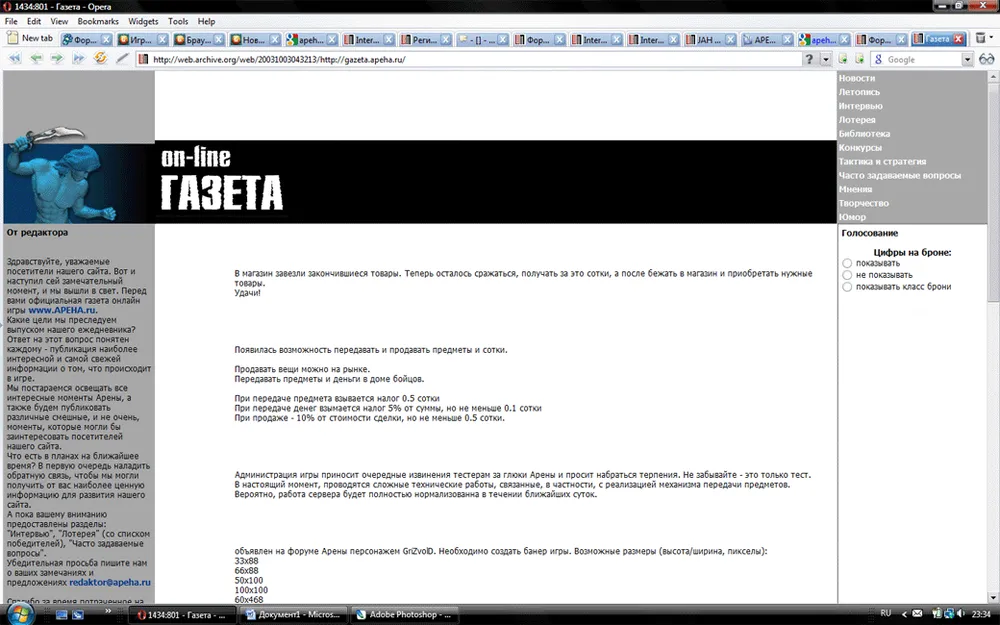Select the 'показывать' radio option
Viewport: 1000px width, 625px height.
847,263
